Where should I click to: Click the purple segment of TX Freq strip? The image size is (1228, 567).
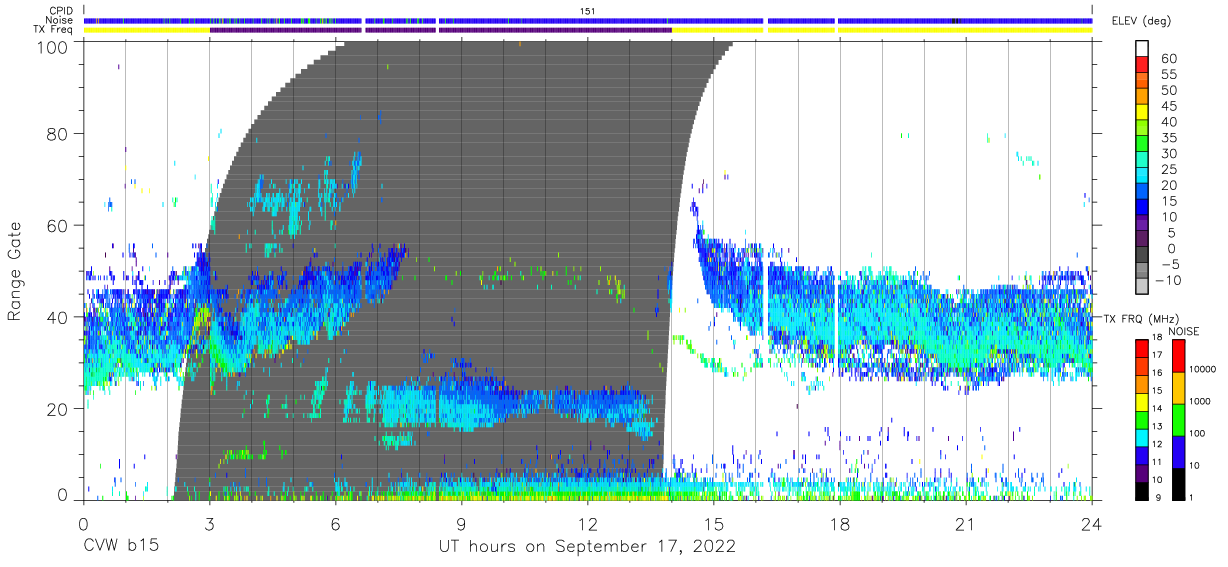[440, 30]
